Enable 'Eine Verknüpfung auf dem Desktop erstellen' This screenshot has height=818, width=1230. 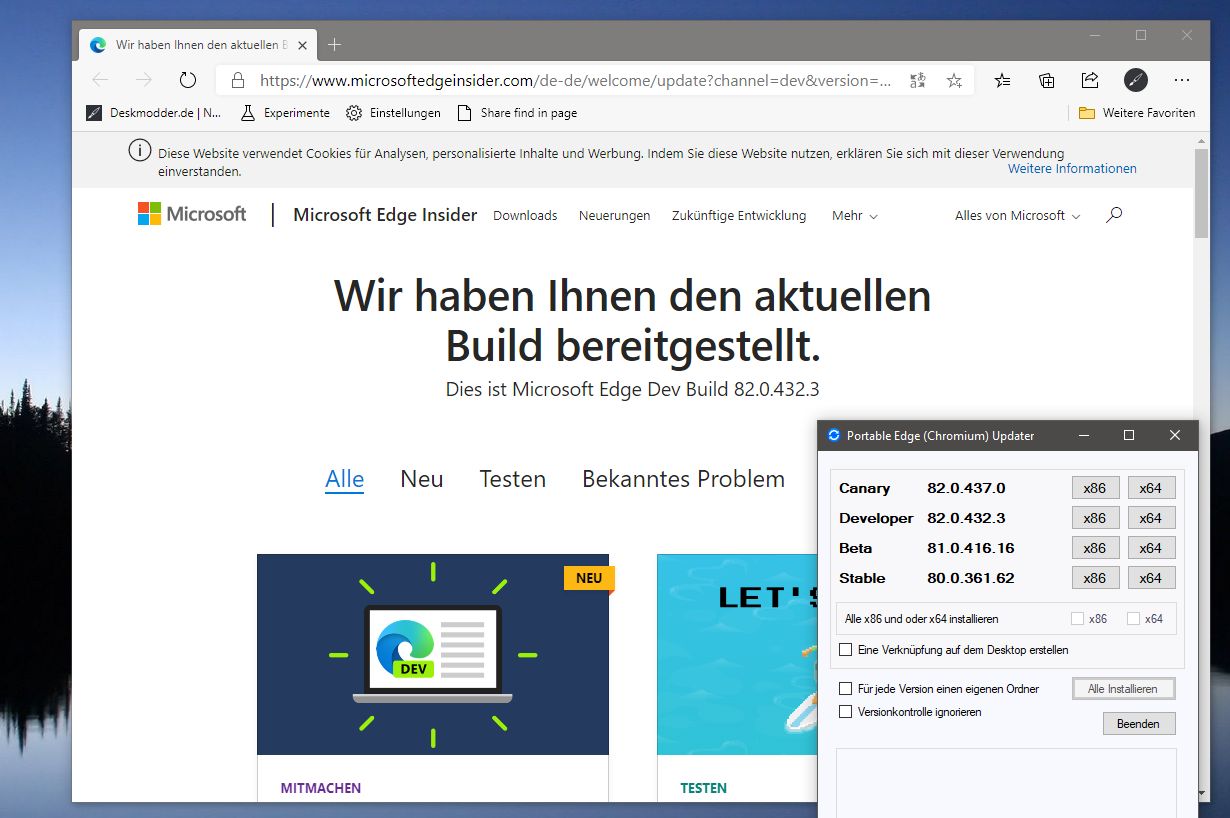click(x=846, y=650)
